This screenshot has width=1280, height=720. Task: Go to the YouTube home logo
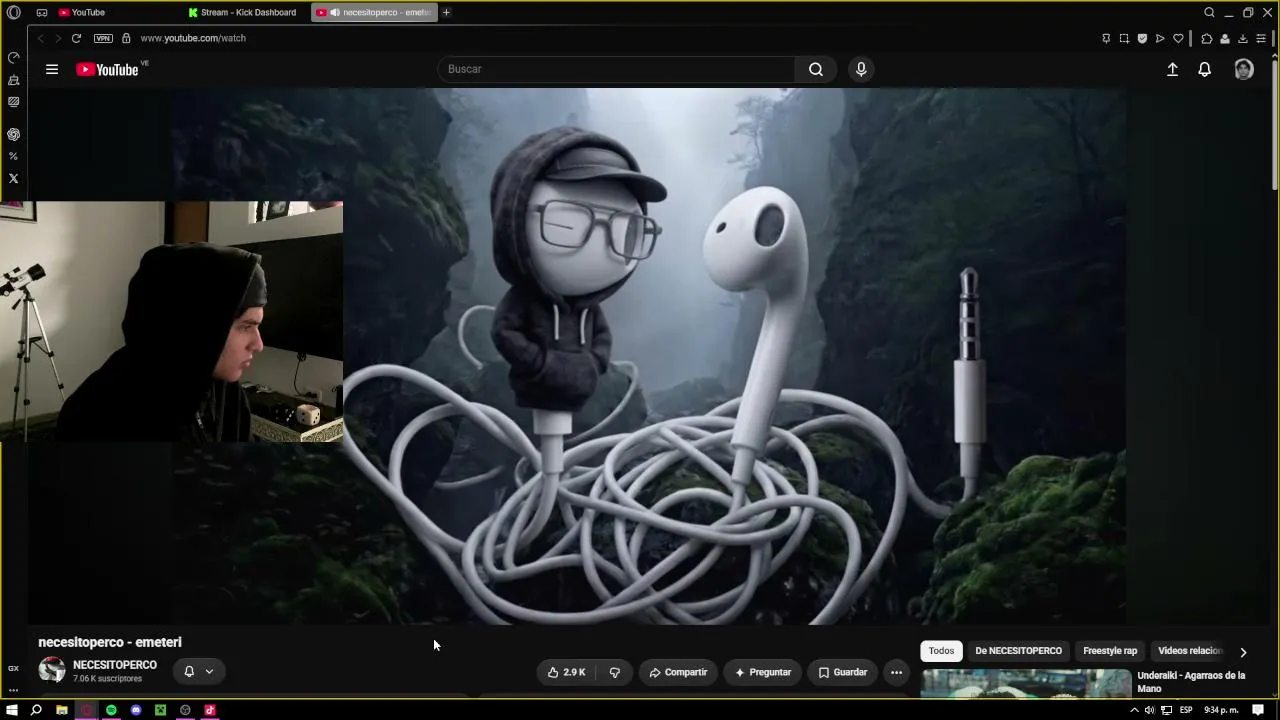(x=108, y=69)
